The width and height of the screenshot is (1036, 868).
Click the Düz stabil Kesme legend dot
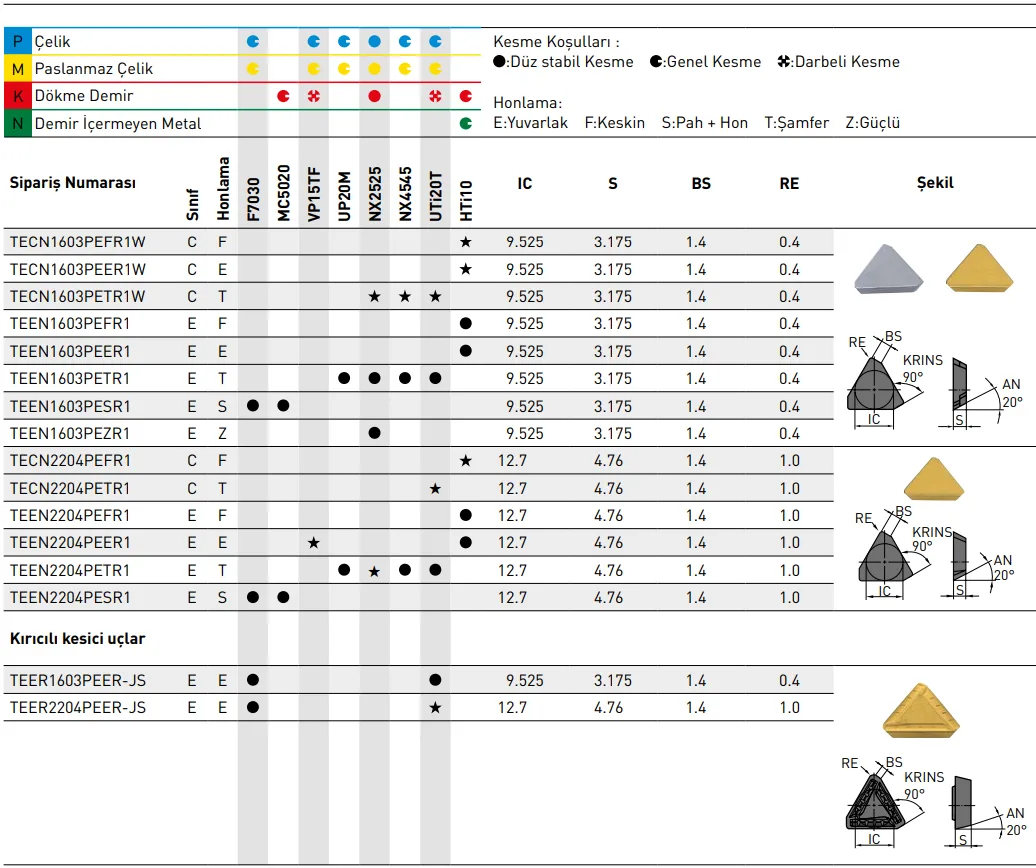(x=500, y=62)
